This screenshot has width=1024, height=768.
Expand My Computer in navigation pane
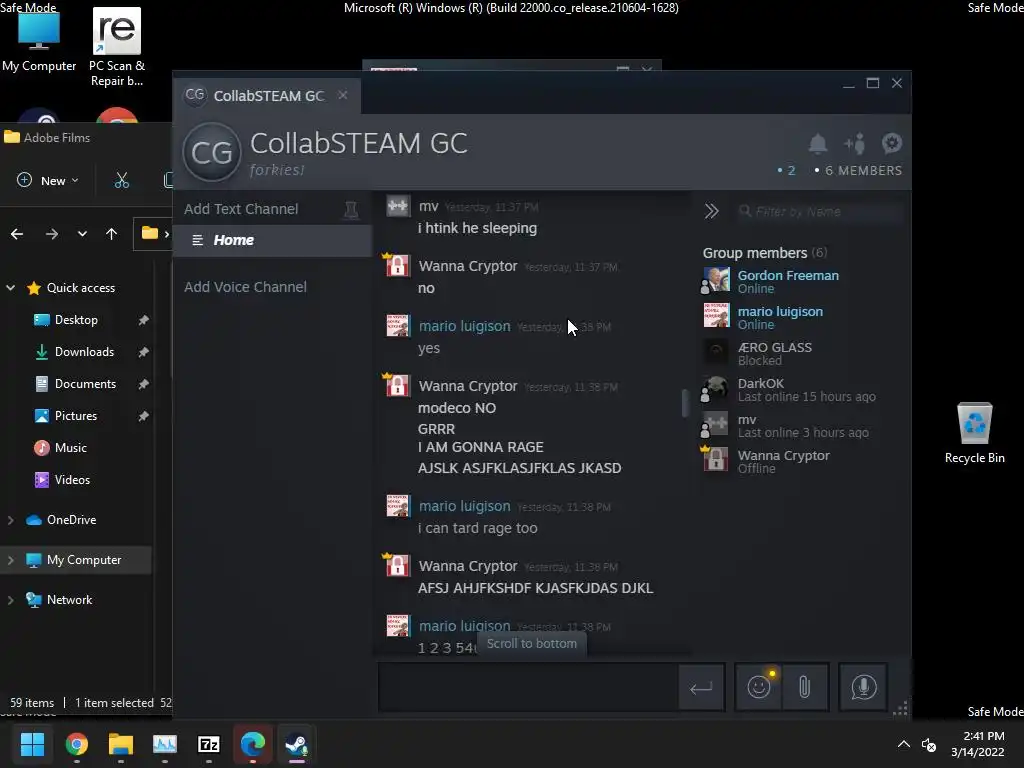pyautogui.click(x=10, y=560)
